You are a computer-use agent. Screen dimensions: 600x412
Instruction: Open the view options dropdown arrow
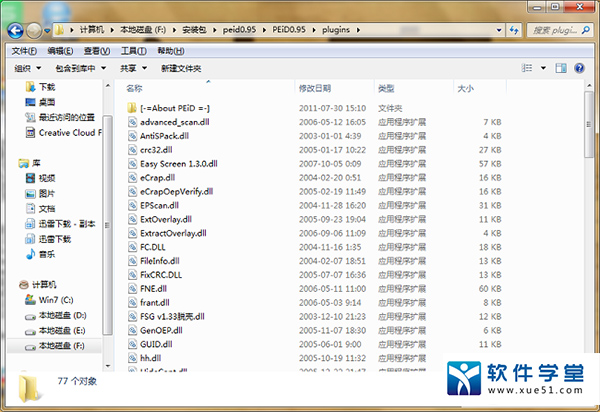tap(543, 68)
